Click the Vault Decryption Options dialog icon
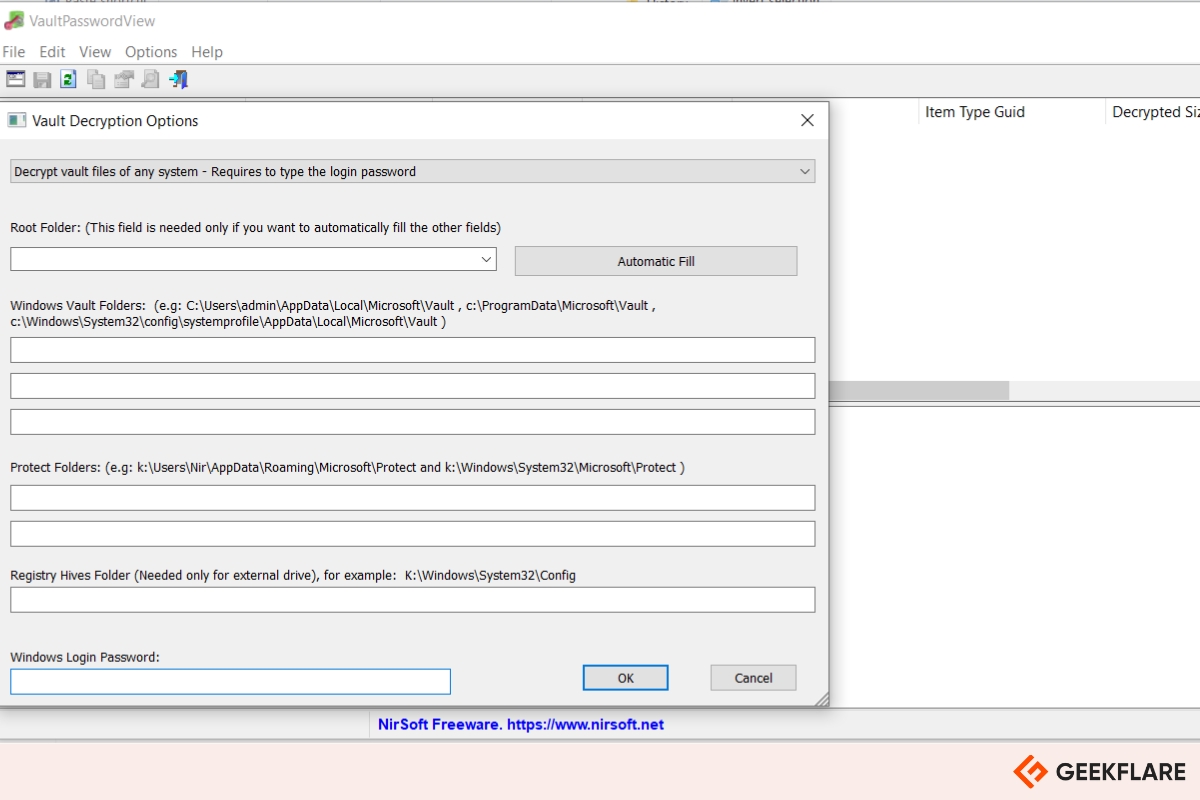 point(17,120)
